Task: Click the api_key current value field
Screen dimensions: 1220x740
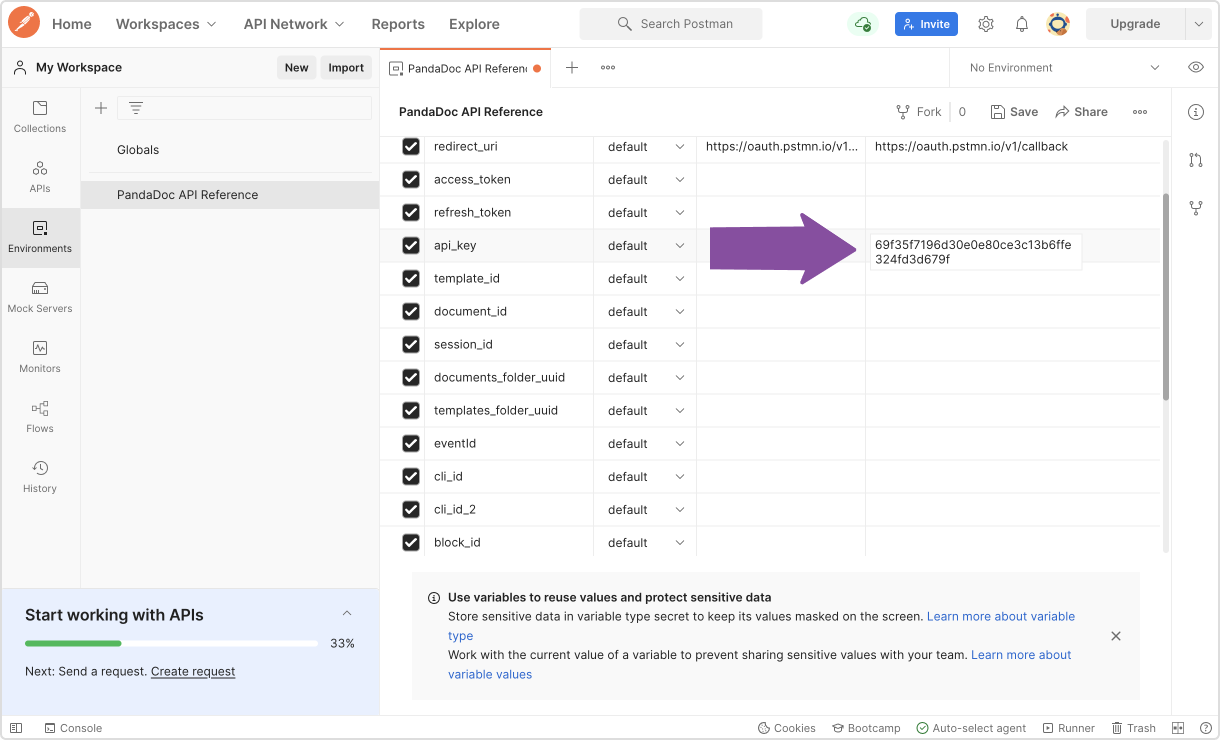Action: 975,252
